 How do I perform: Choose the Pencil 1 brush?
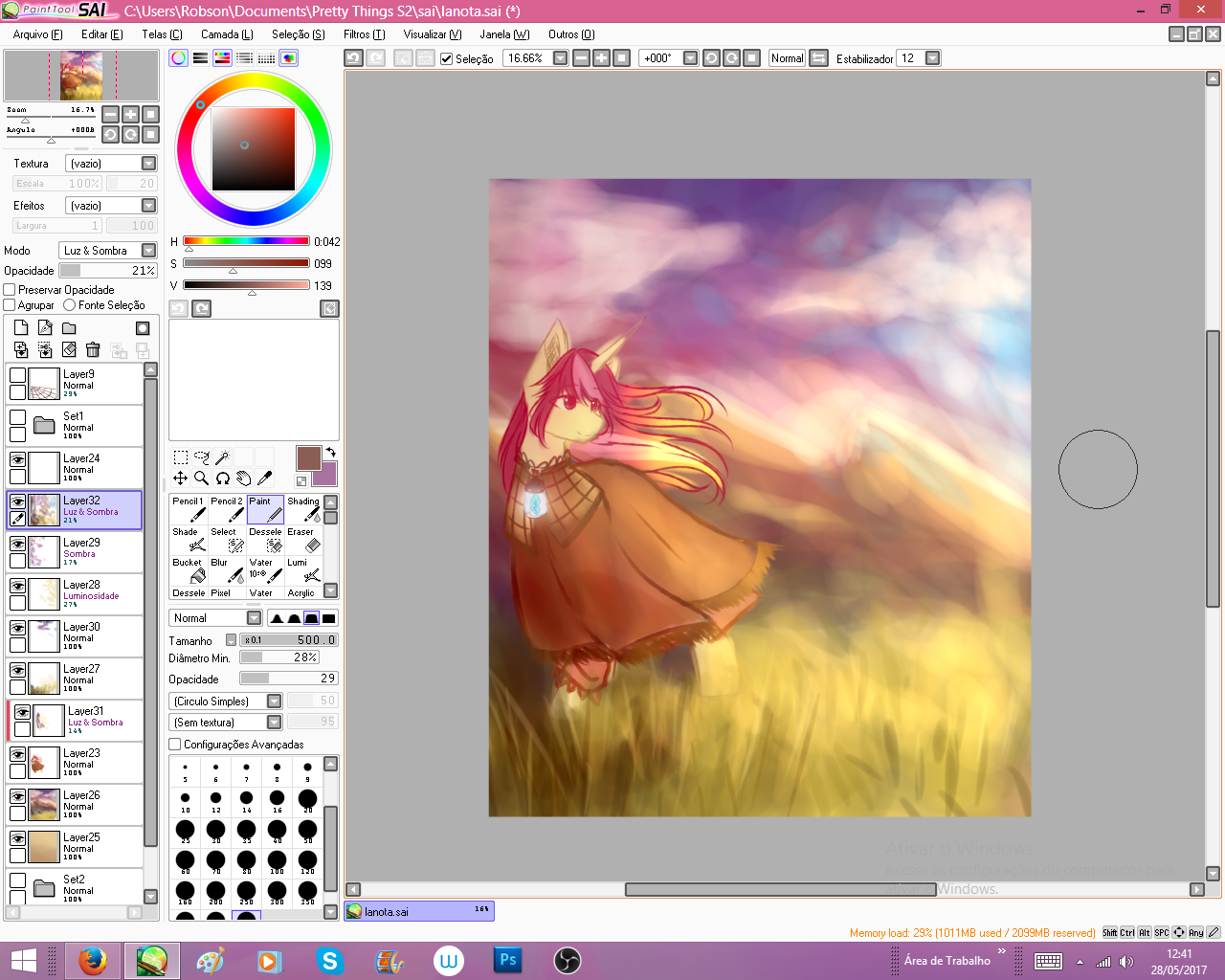[189, 509]
